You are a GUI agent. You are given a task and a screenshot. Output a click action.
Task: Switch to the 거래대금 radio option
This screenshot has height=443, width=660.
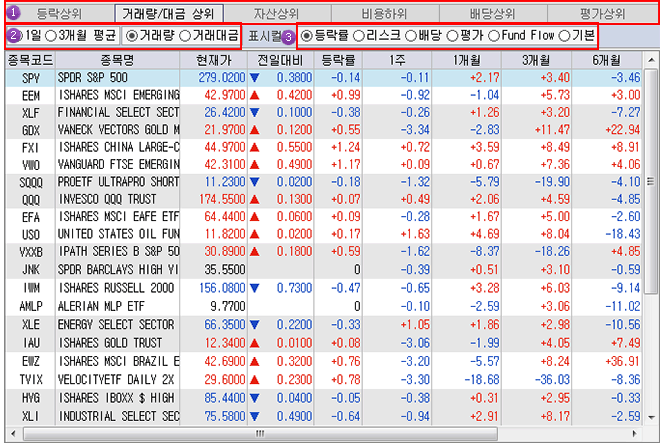(x=209, y=36)
